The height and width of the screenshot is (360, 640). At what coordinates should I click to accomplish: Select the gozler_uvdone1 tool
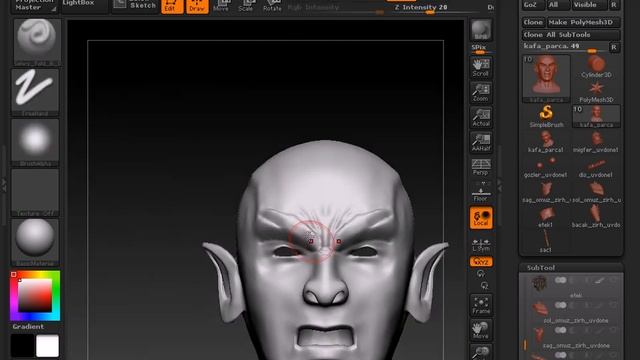point(546,167)
